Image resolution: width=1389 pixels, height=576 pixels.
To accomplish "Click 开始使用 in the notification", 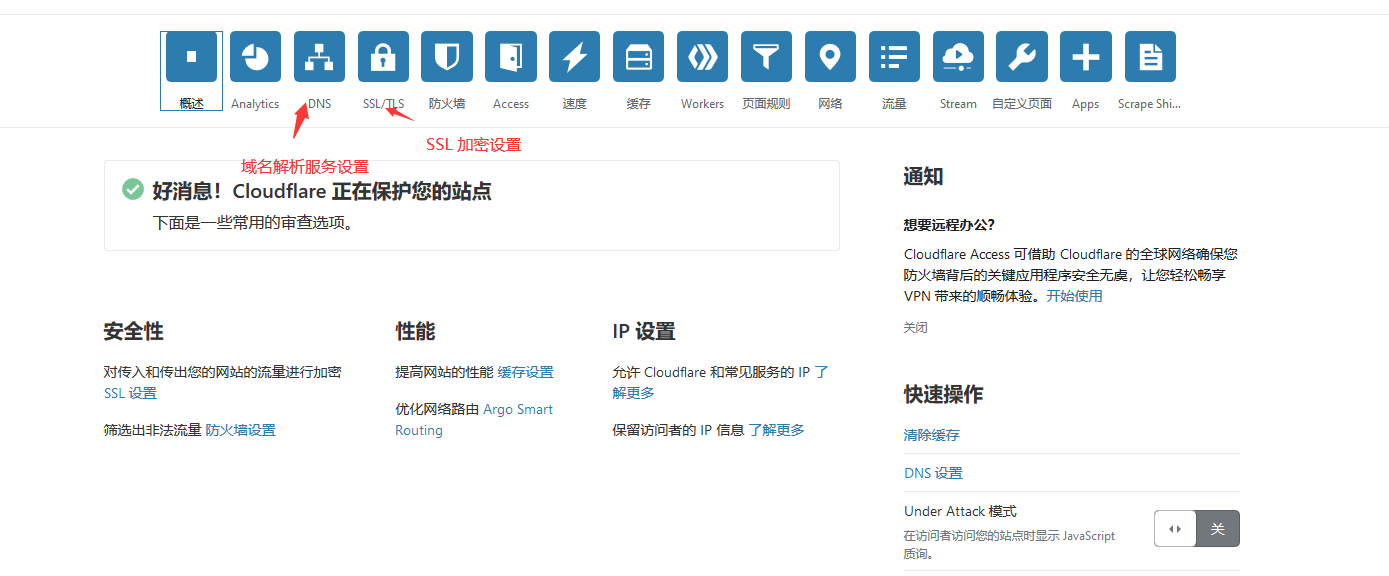I will (x=1074, y=296).
